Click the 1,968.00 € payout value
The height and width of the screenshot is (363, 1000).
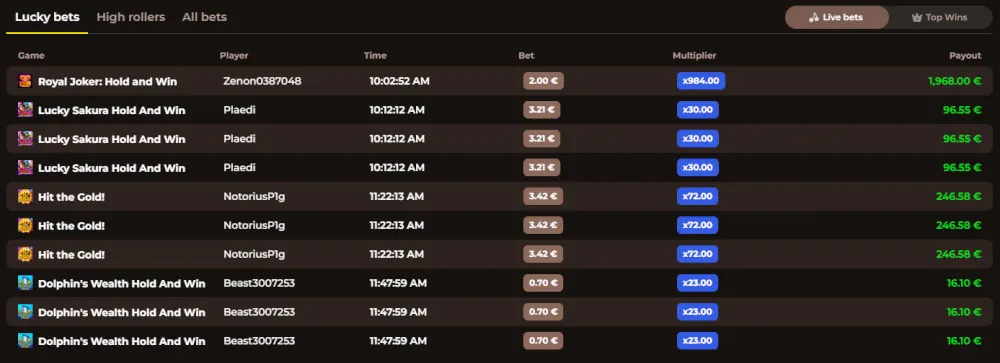pyautogui.click(x=954, y=81)
